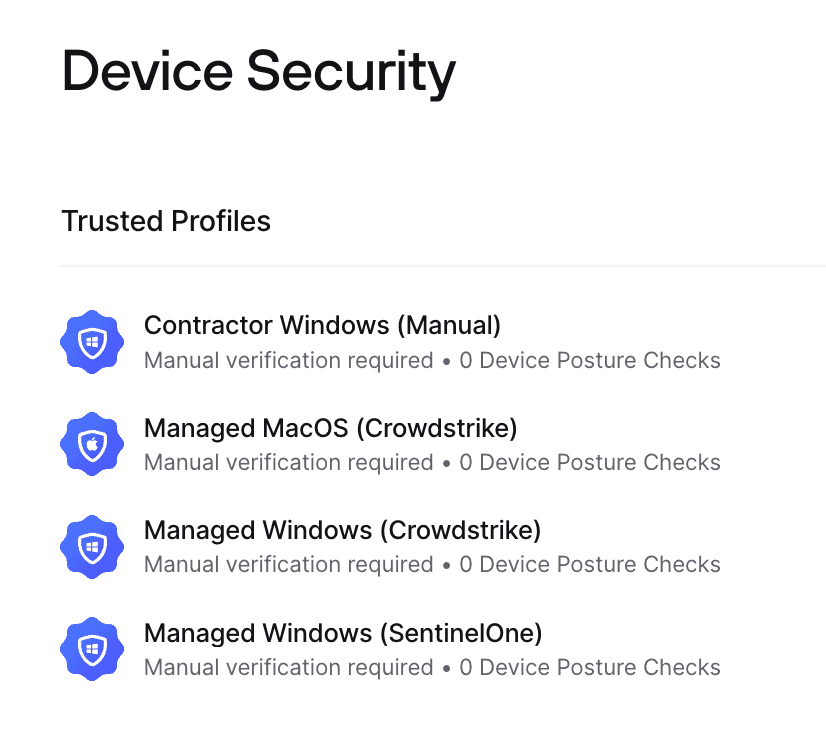
Task: Click the Trusted Profiles section heading
Action: coord(166,221)
